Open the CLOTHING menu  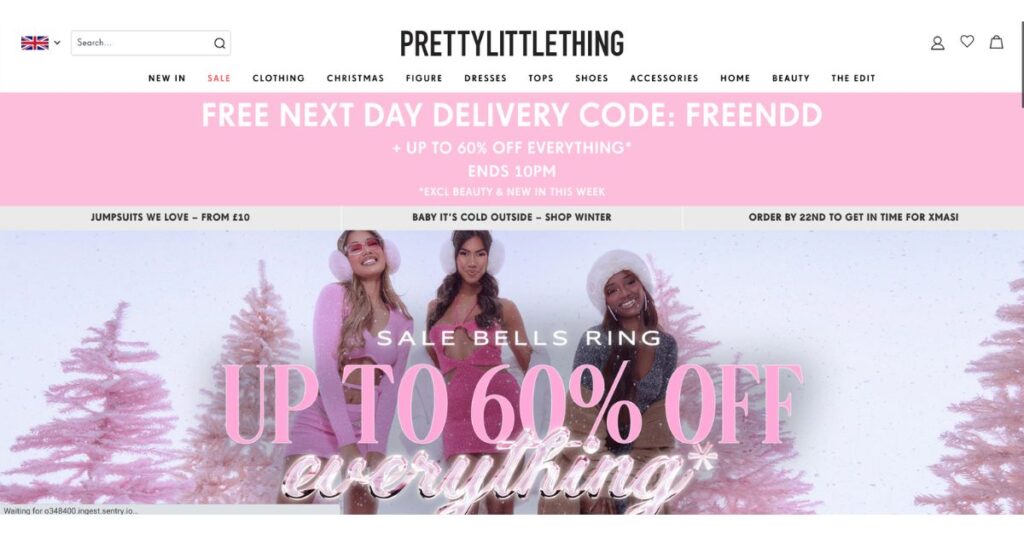279,78
